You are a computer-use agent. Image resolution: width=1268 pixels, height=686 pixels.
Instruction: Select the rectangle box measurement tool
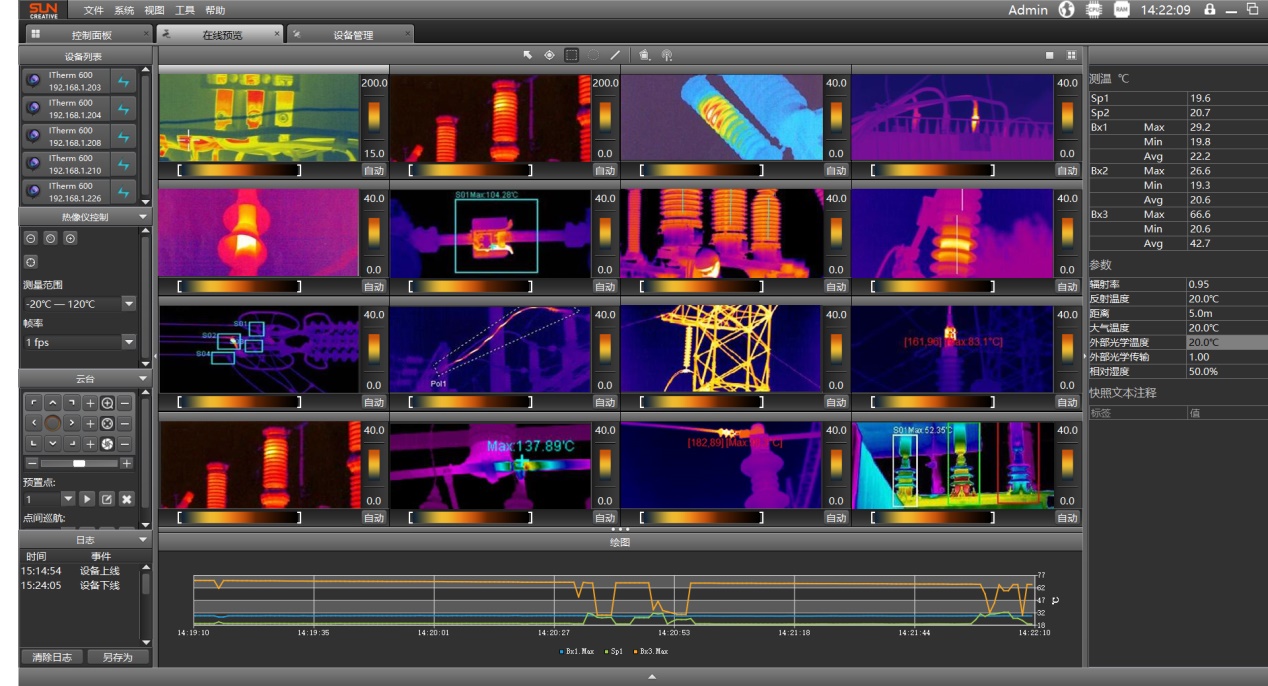571,55
